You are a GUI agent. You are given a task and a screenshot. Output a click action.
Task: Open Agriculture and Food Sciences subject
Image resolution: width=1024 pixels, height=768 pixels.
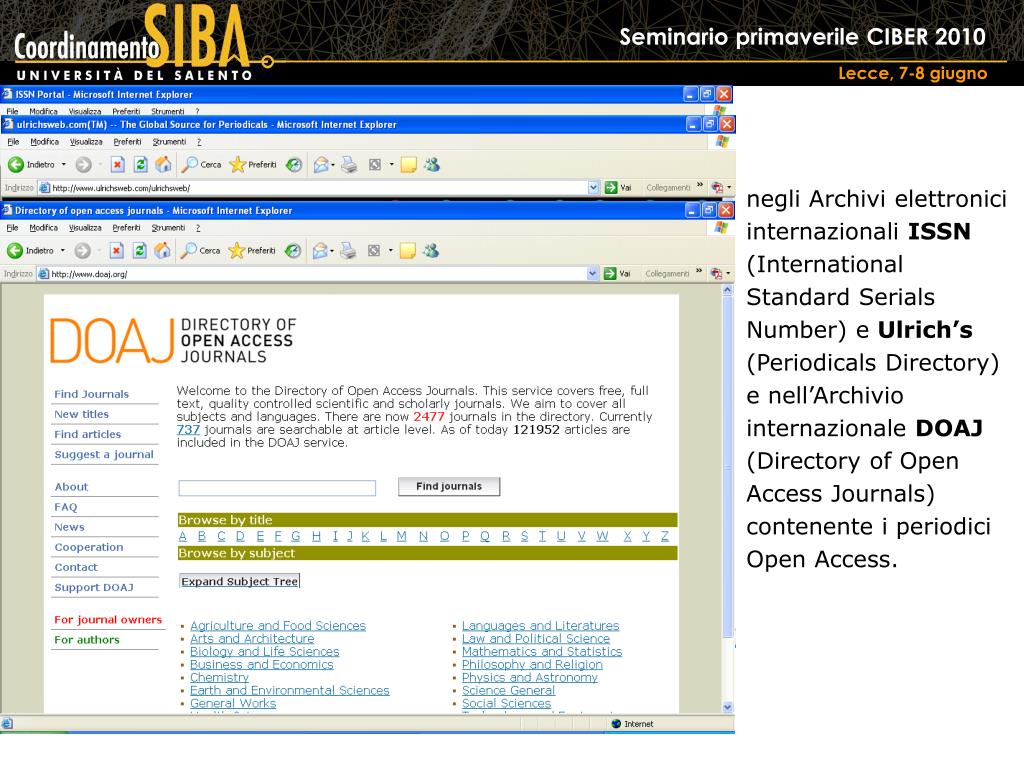278,626
